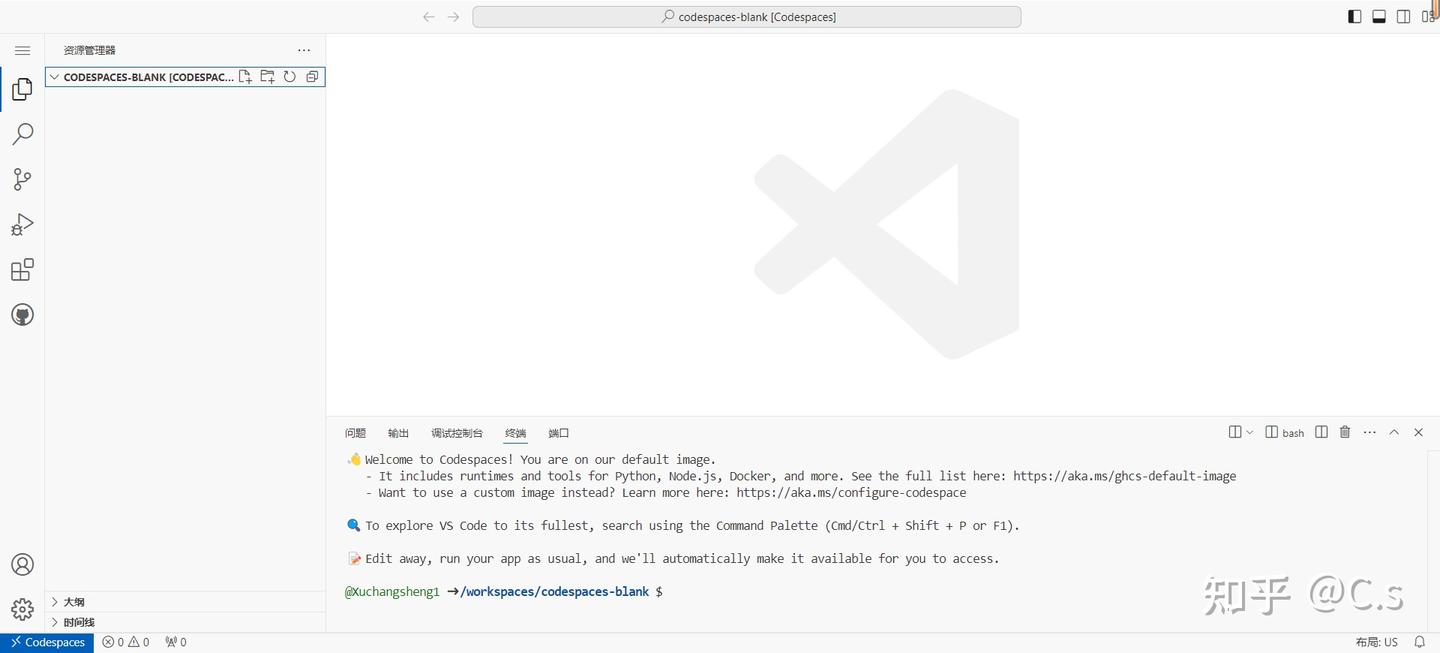Open the launch profile dropdown in terminal panel
Viewport: 1440px width, 653px height.
click(1249, 431)
